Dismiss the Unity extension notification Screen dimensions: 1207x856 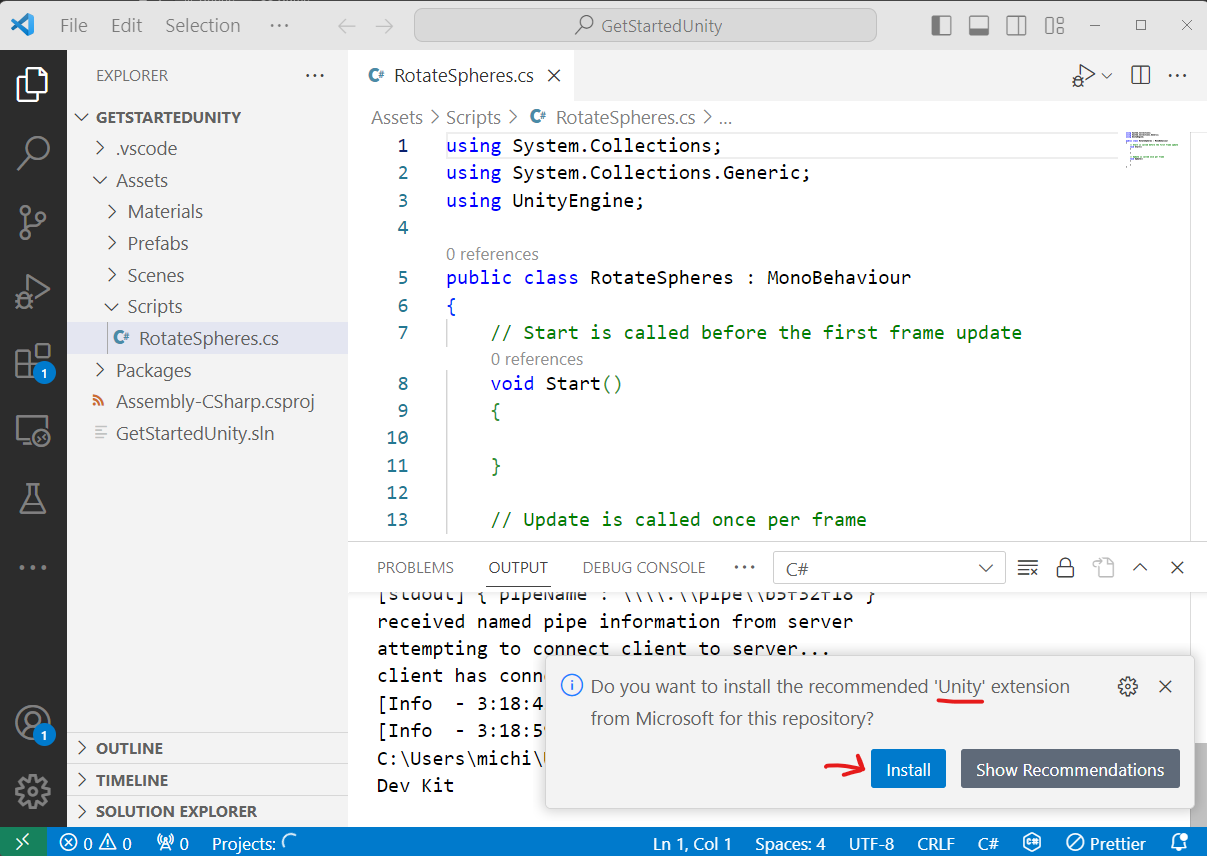click(x=1165, y=687)
